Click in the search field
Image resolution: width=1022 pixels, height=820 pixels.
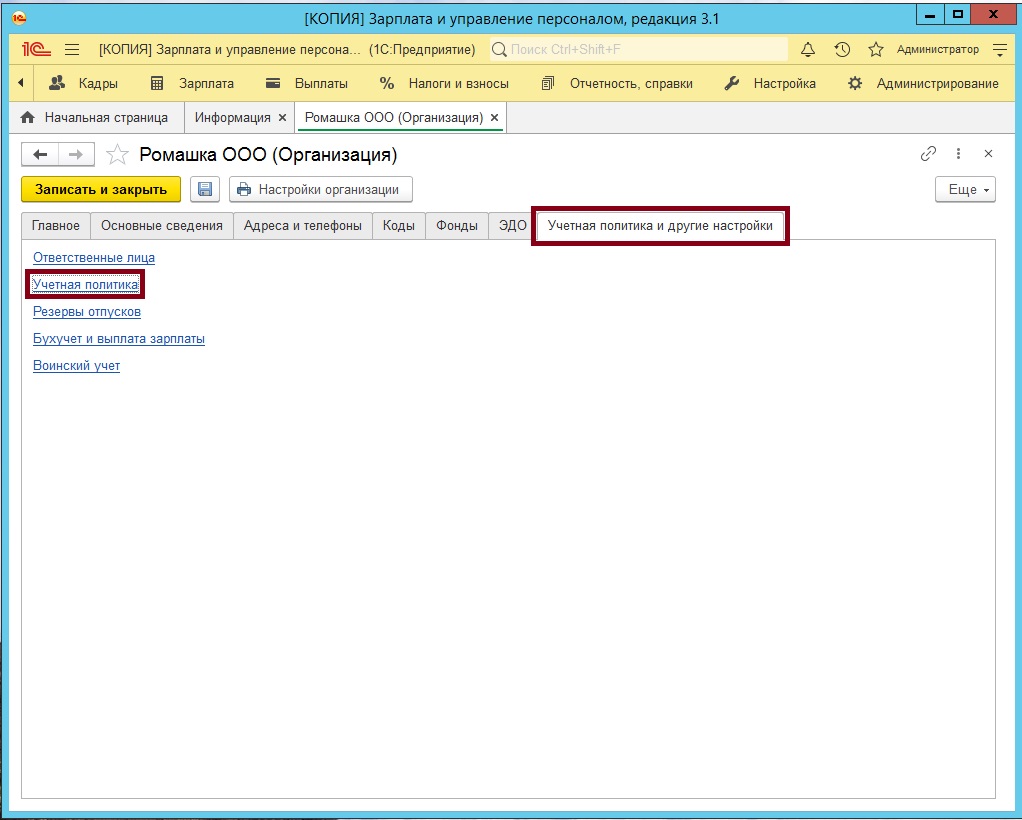pos(640,49)
